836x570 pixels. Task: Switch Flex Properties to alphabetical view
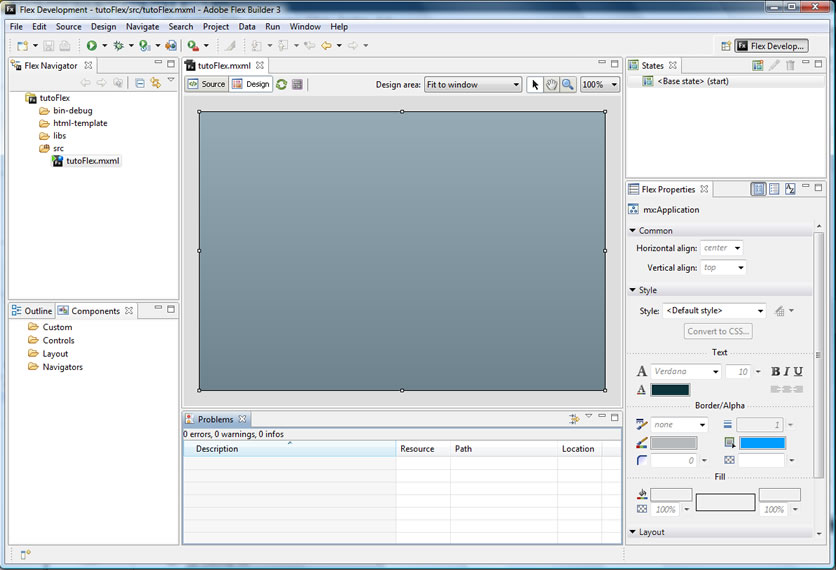(790, 189)
